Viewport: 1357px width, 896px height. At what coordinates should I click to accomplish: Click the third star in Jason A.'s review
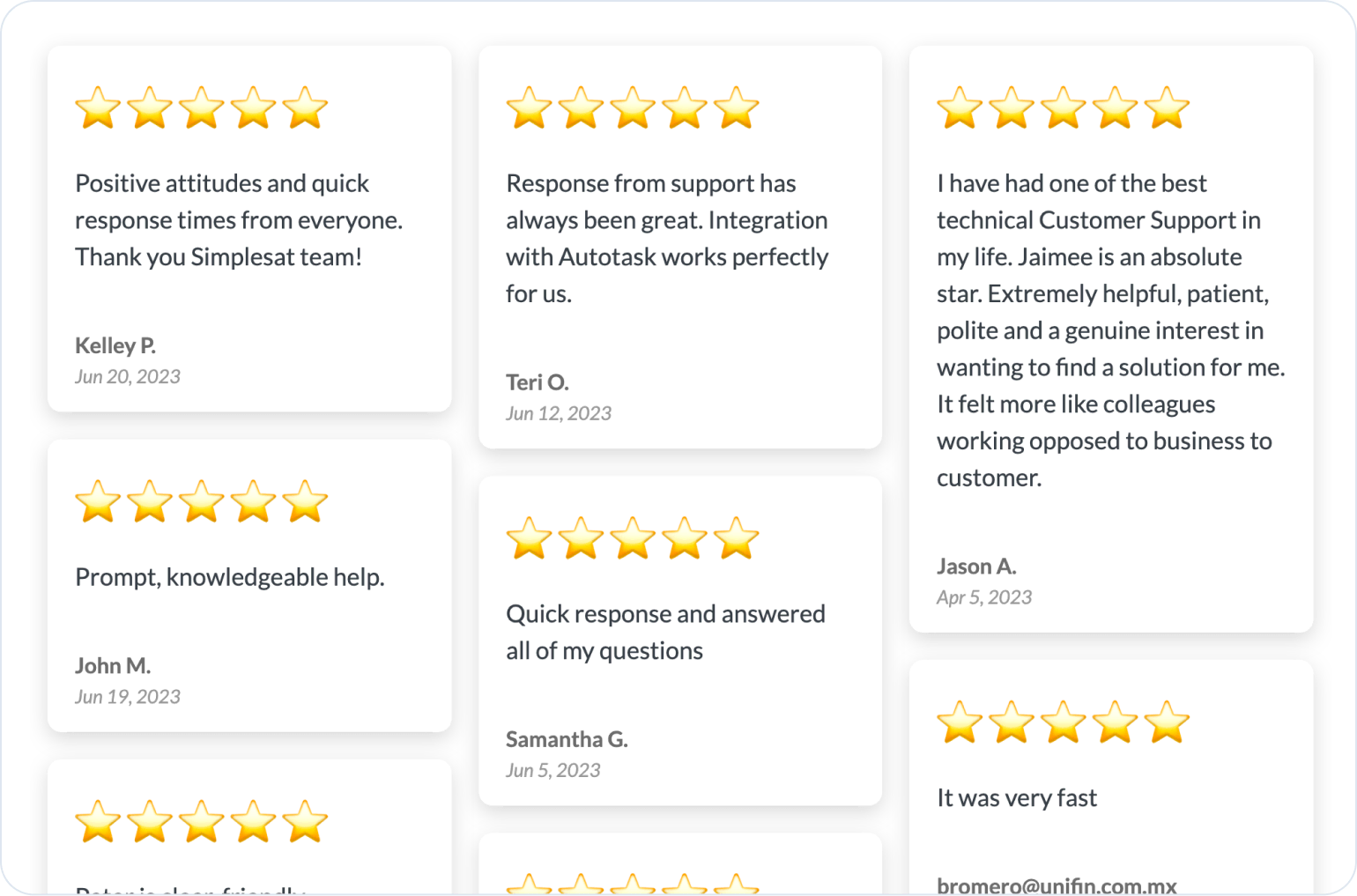coord(1064,107)
